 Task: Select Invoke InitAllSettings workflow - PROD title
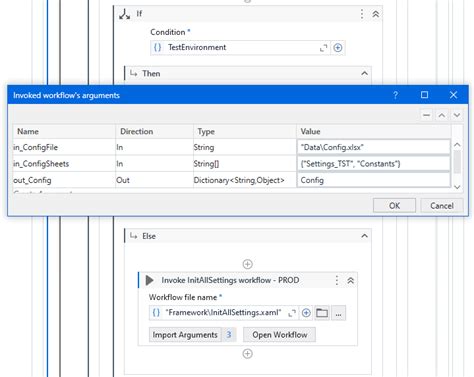[230, 280]
